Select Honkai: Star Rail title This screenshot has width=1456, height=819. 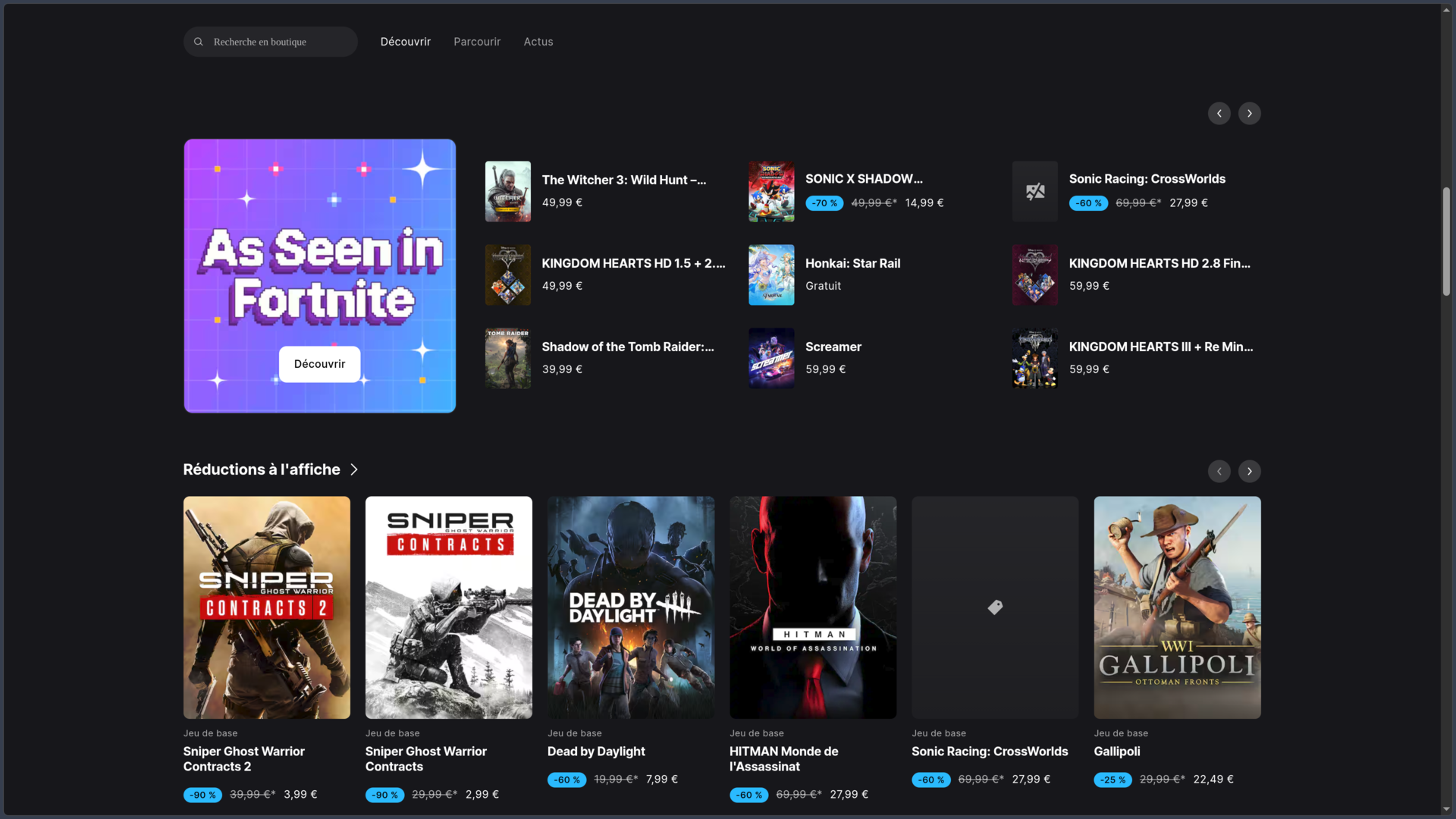(x=853, y=263)
